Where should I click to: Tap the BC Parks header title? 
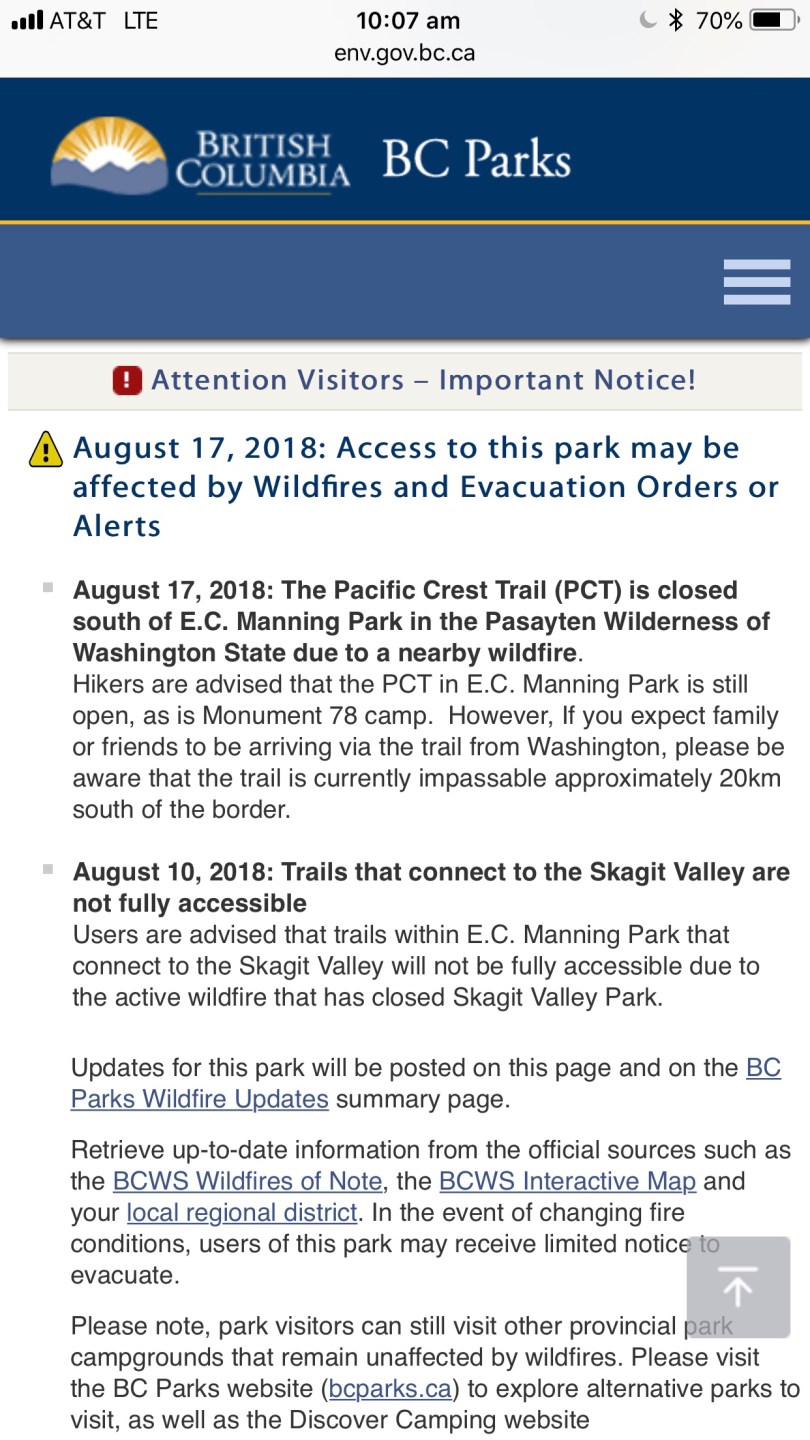point(476,160)
